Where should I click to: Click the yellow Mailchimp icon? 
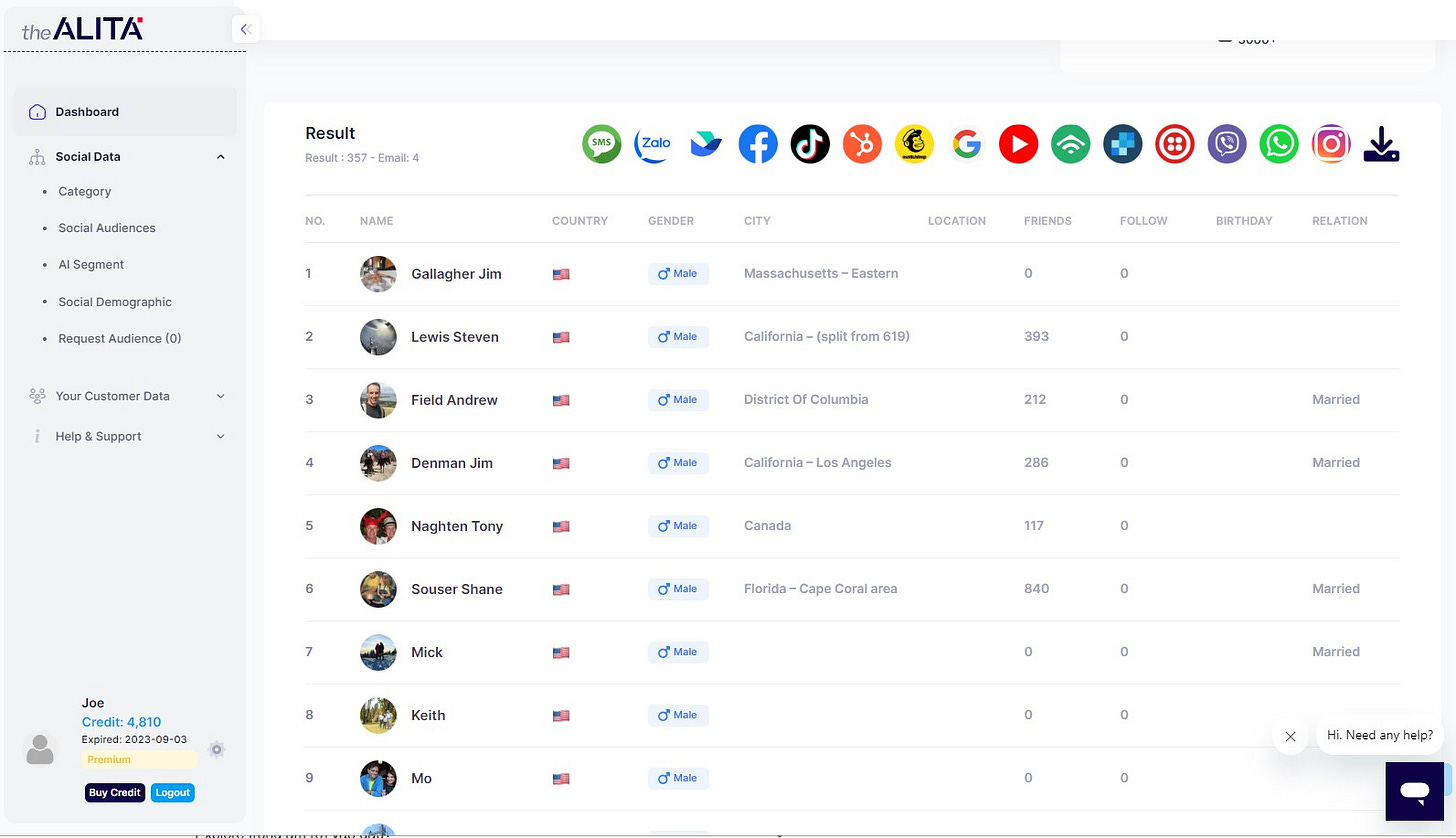(x=914, y=145)
